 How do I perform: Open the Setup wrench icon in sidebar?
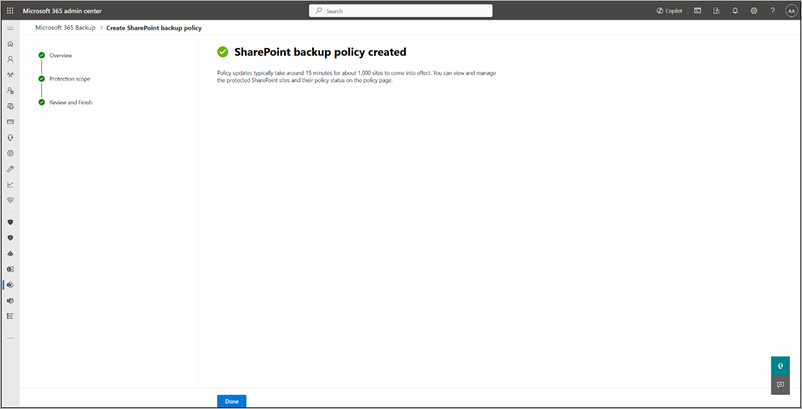(10, 169)
